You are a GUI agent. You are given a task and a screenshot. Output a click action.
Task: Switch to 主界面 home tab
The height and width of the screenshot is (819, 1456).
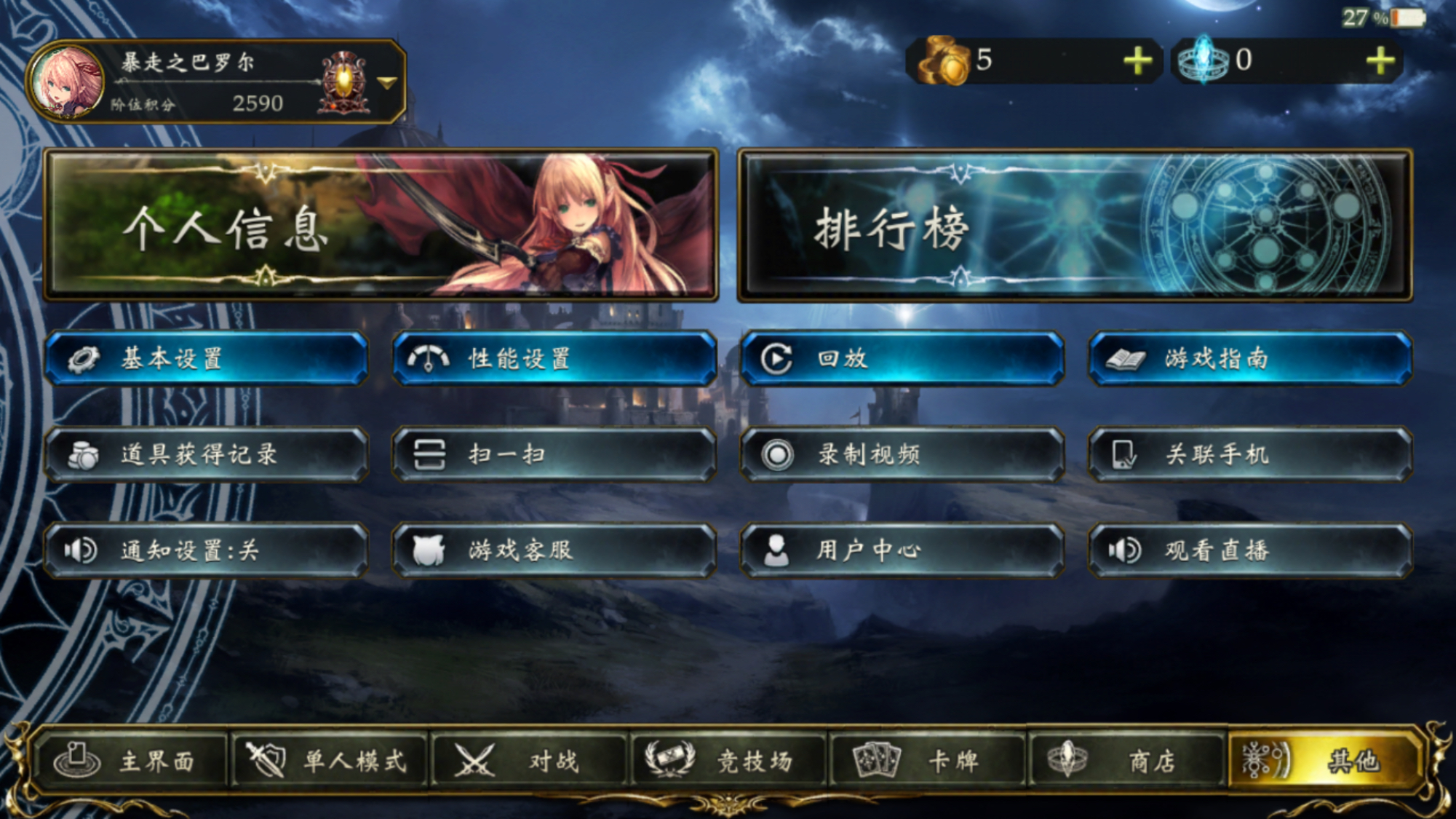pyautogui.click(x=131, y=761)
